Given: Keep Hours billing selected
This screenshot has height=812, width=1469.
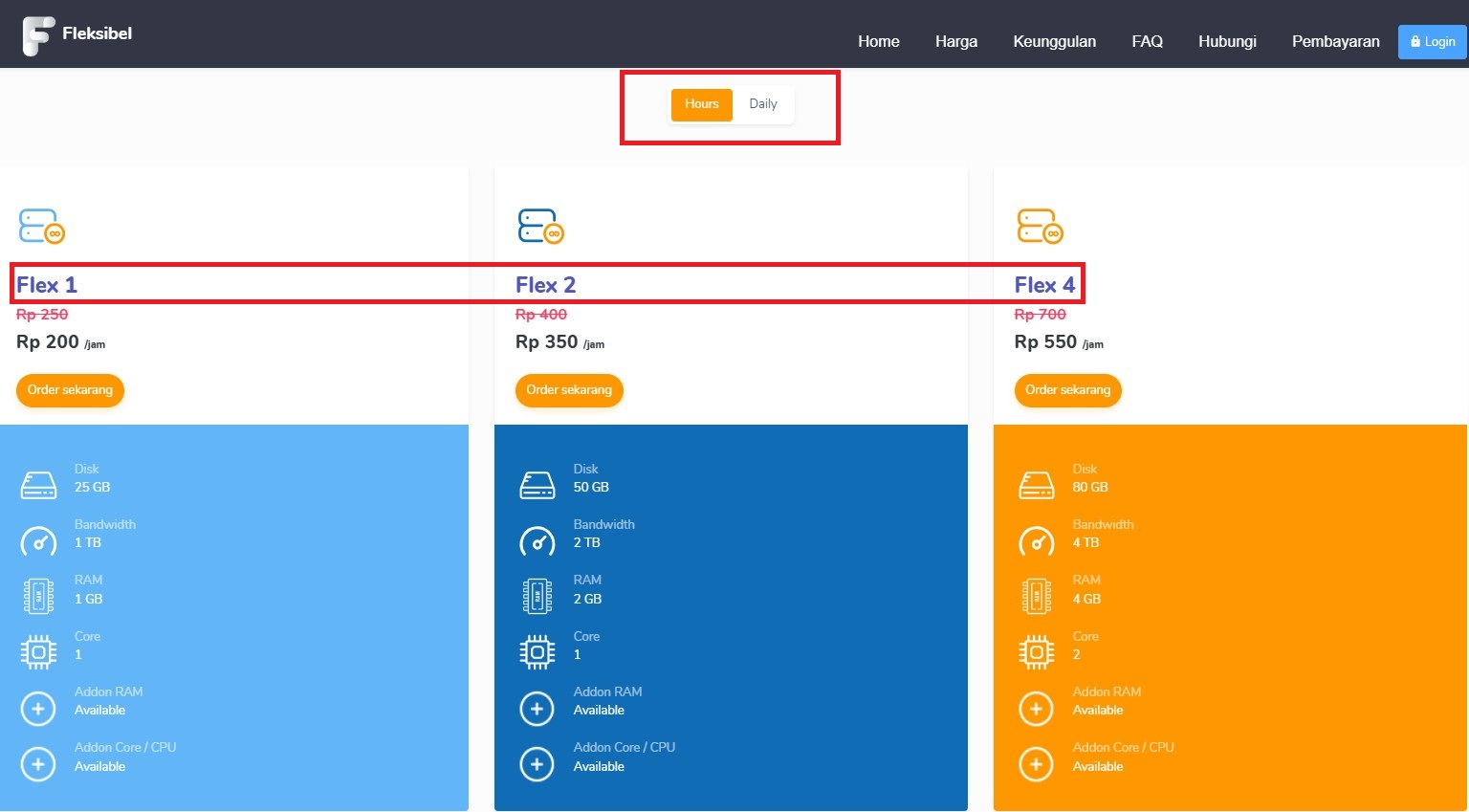Looking at the screenshot, I should tap(701, 104).
